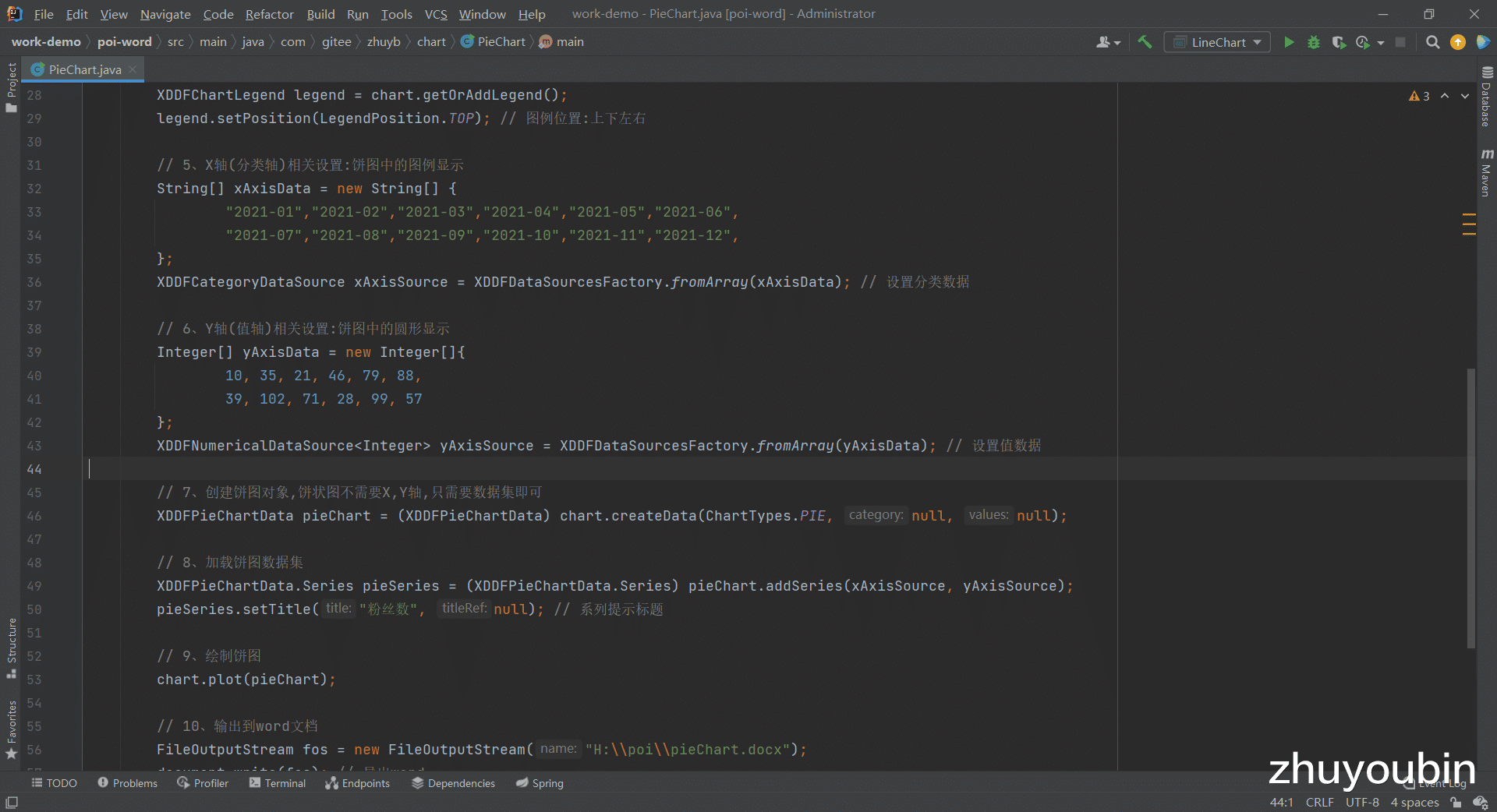Show the TODO tool window

54,783
